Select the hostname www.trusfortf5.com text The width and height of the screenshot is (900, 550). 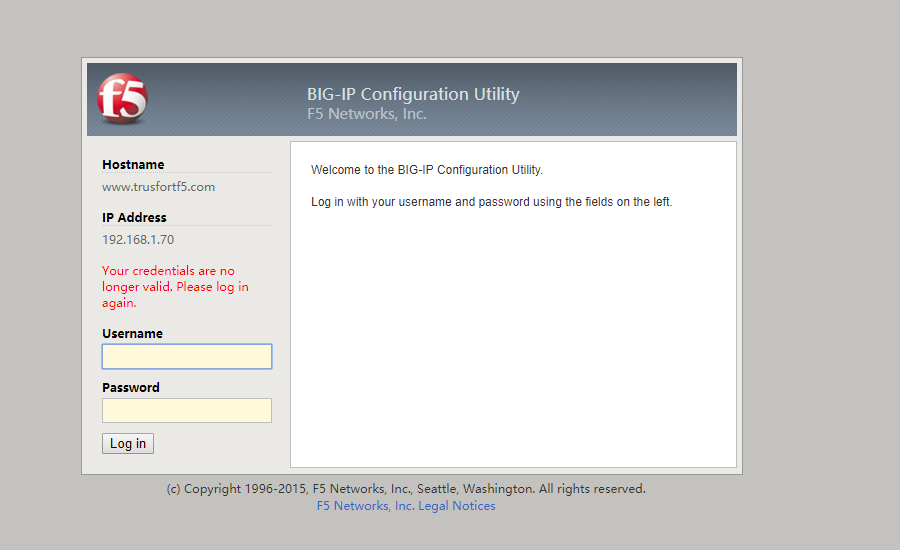(x=158, y=187)
